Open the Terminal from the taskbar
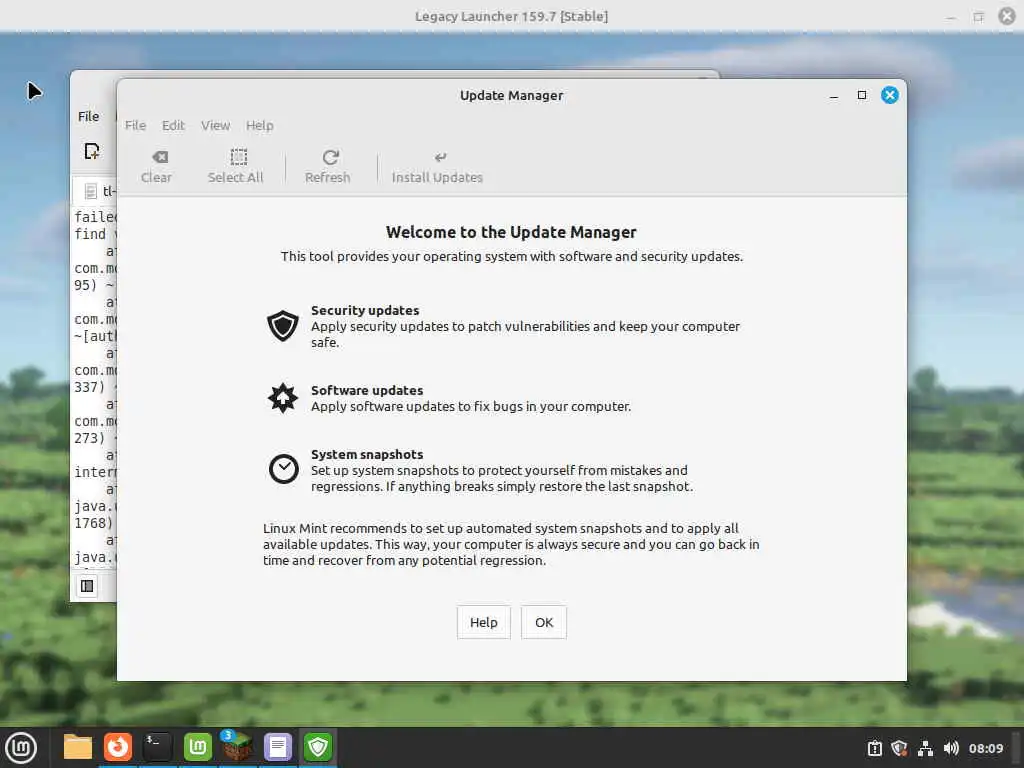 157,747
